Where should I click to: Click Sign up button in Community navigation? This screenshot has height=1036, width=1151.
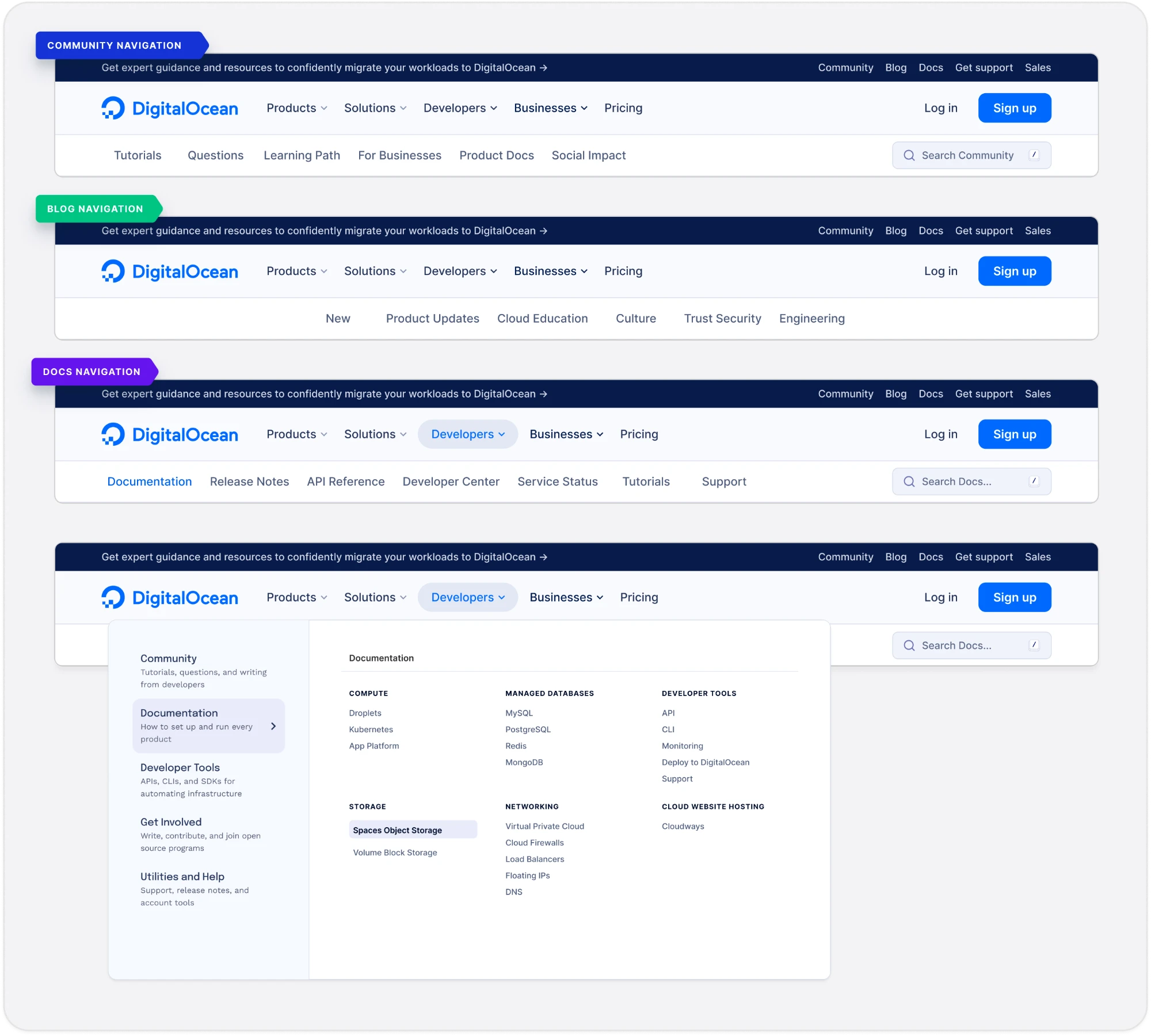coord(1015,108)
